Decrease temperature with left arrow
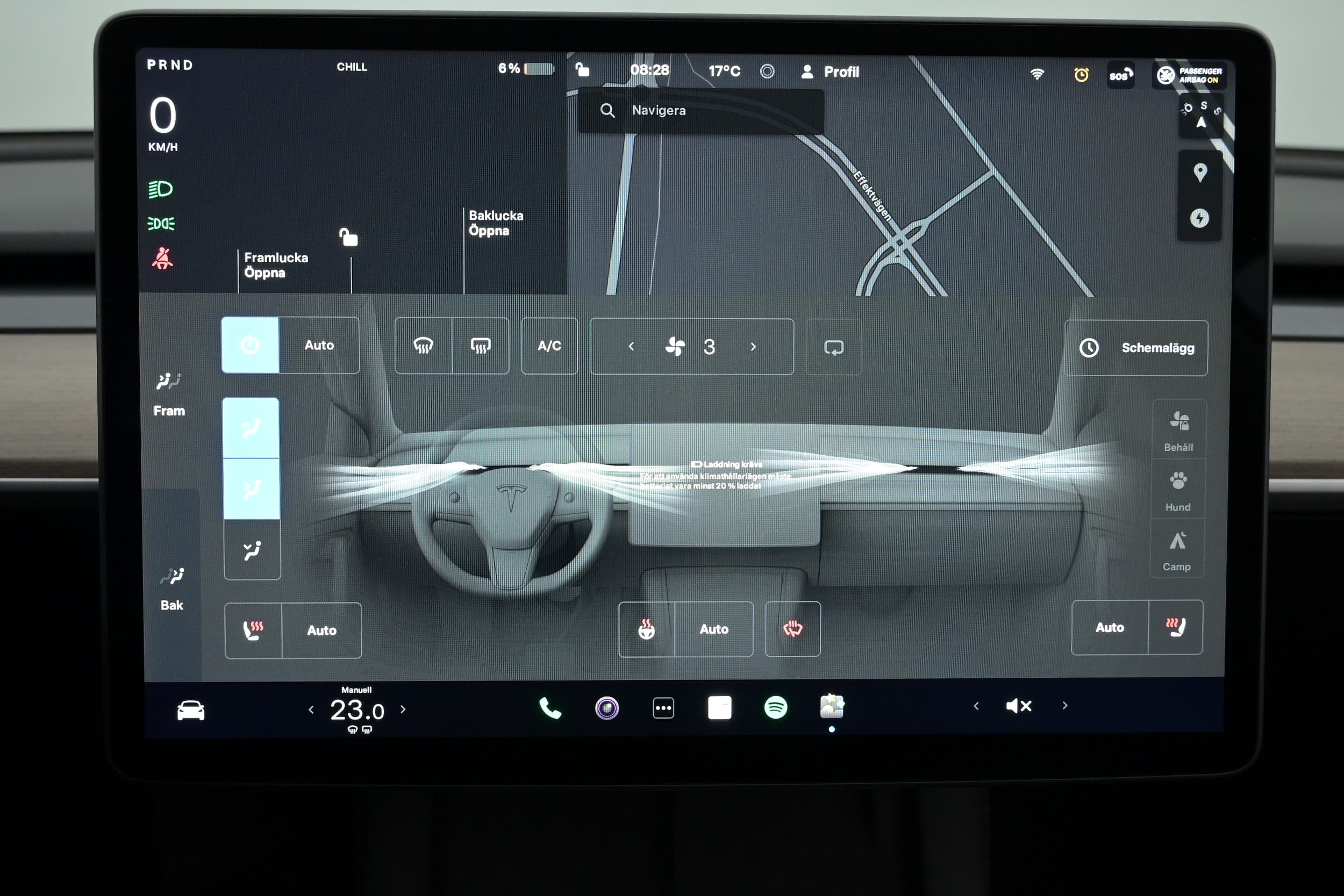Screen dimensions: 1344x896 coord(311,709)
